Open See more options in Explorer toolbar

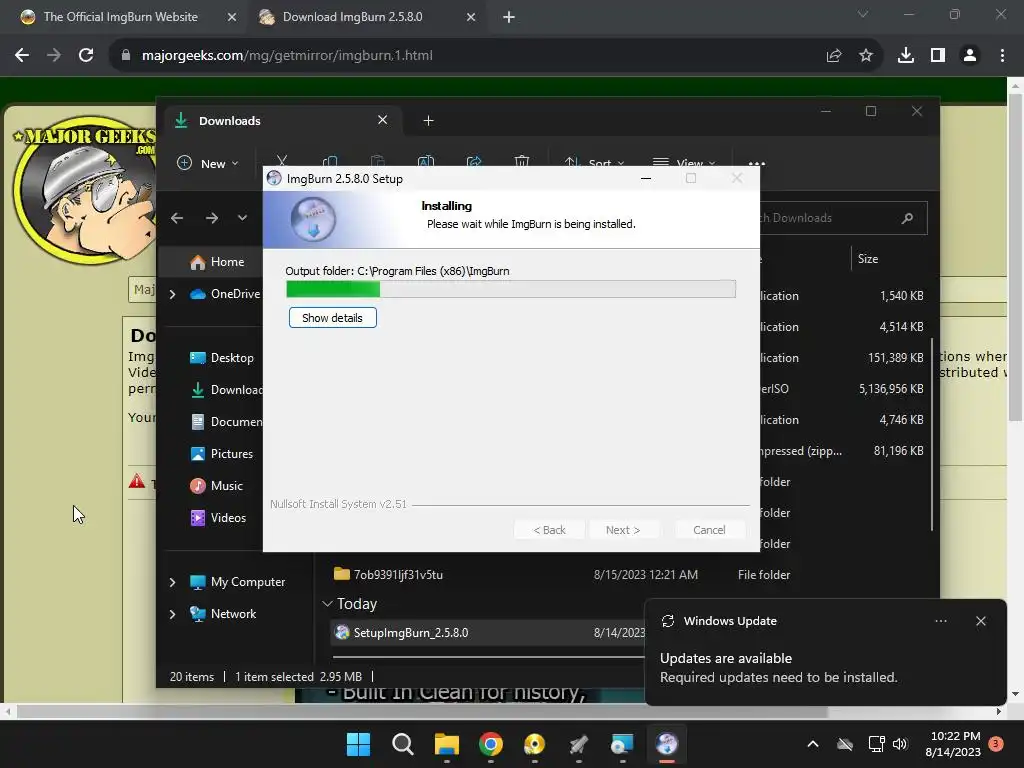(757, 163)
